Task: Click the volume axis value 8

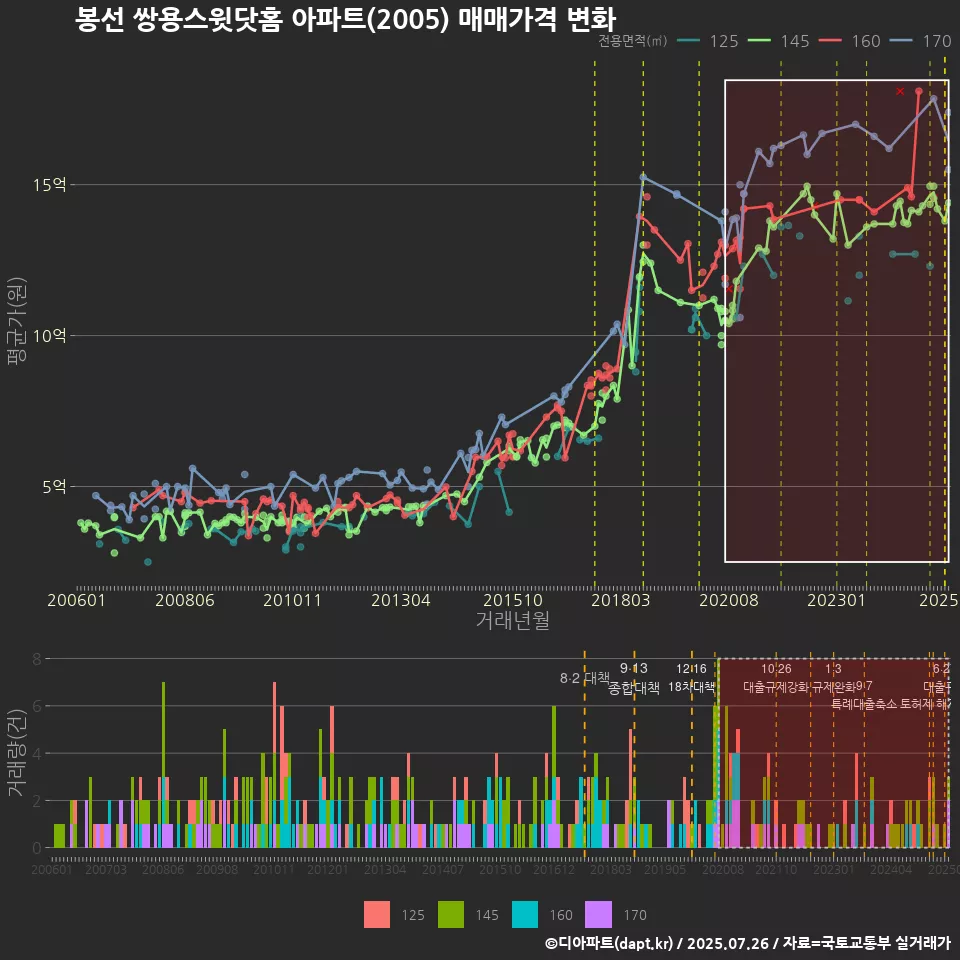Action: click(x=37, y=659)
